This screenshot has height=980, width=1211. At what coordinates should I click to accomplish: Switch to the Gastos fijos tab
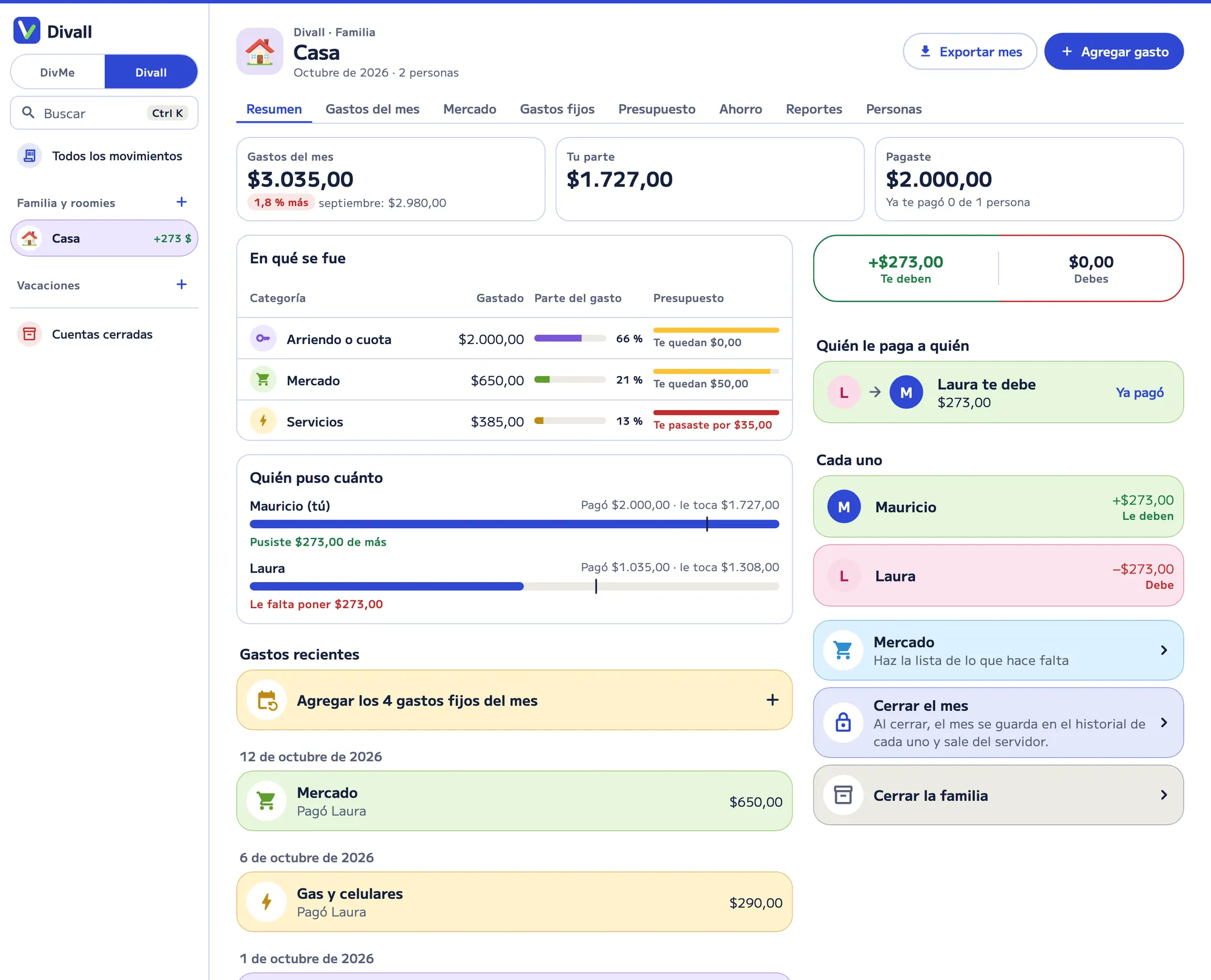point(557,109)
